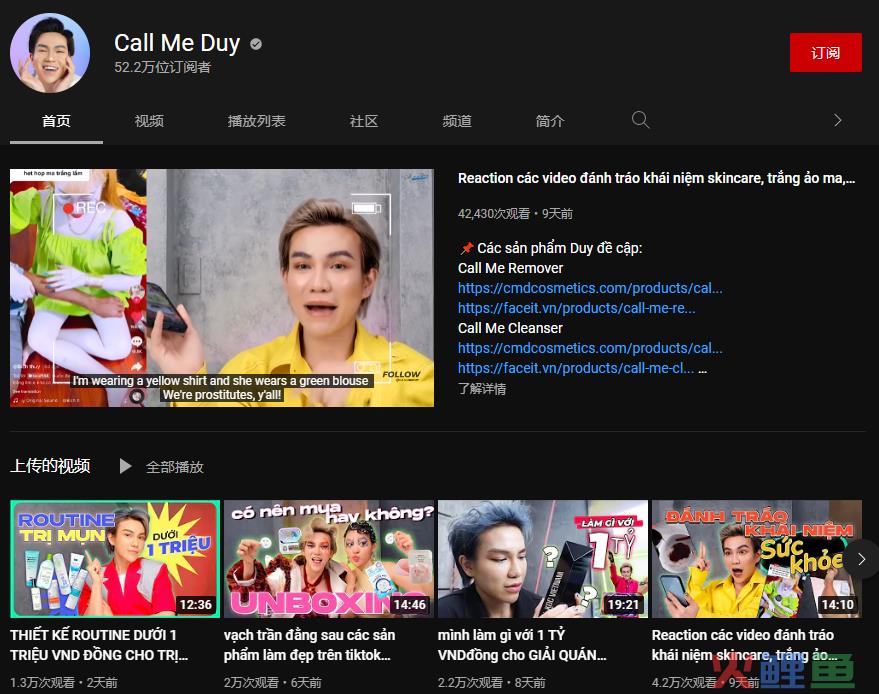Open faceit.vn link under Call Me Remover
This screenshot has width=879, height=694.
pos(577,308)
